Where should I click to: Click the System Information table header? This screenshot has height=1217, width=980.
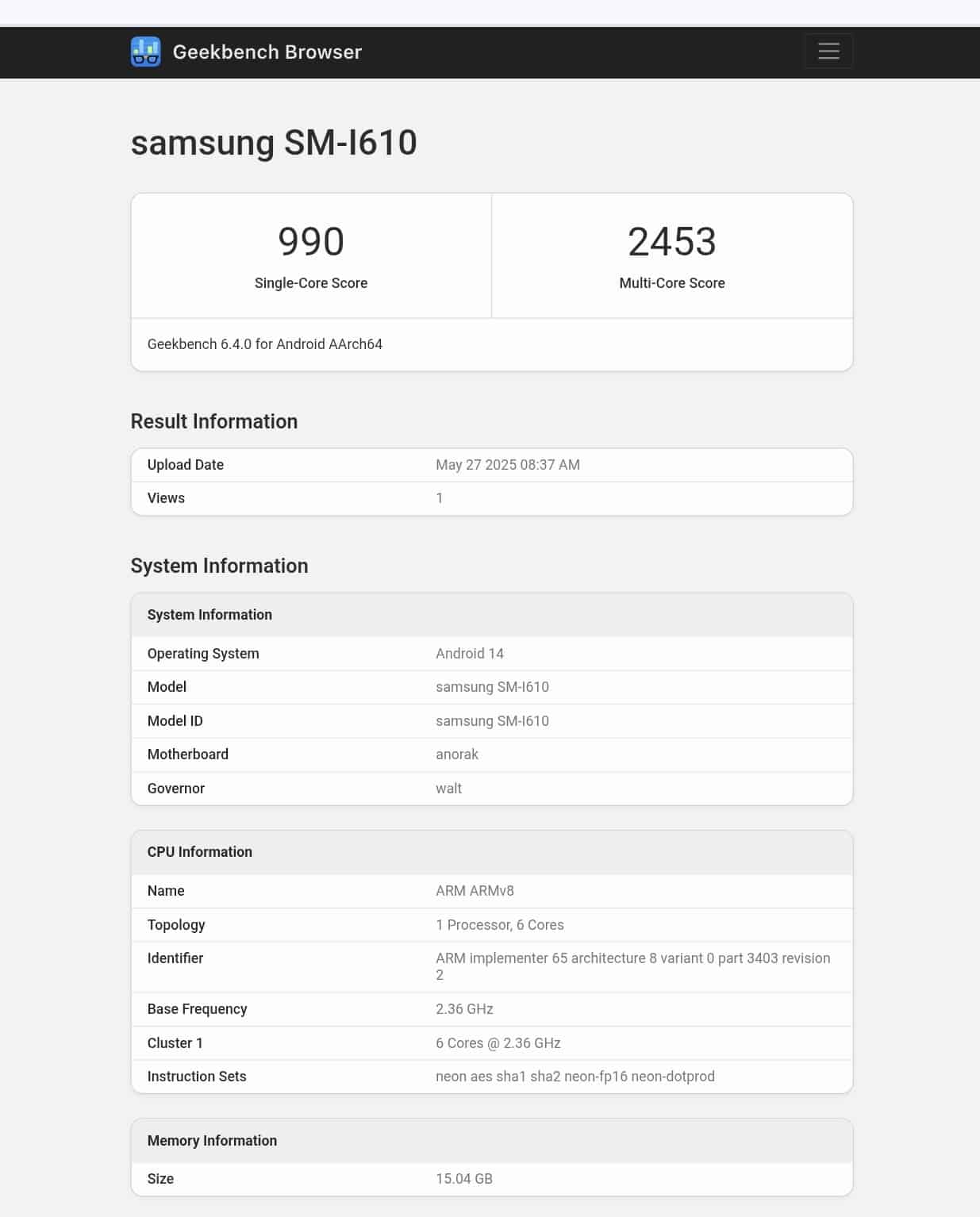492,615
